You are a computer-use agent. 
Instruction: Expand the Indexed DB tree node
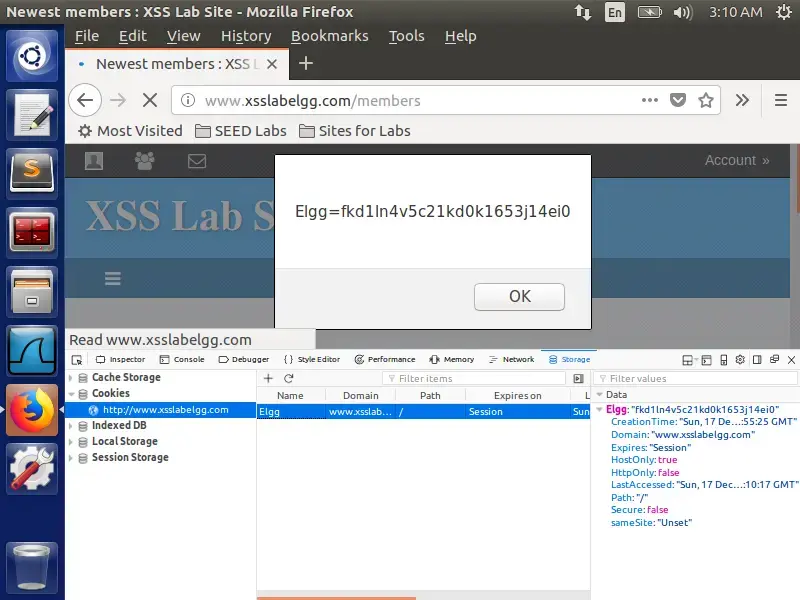(x=71, y=426)
